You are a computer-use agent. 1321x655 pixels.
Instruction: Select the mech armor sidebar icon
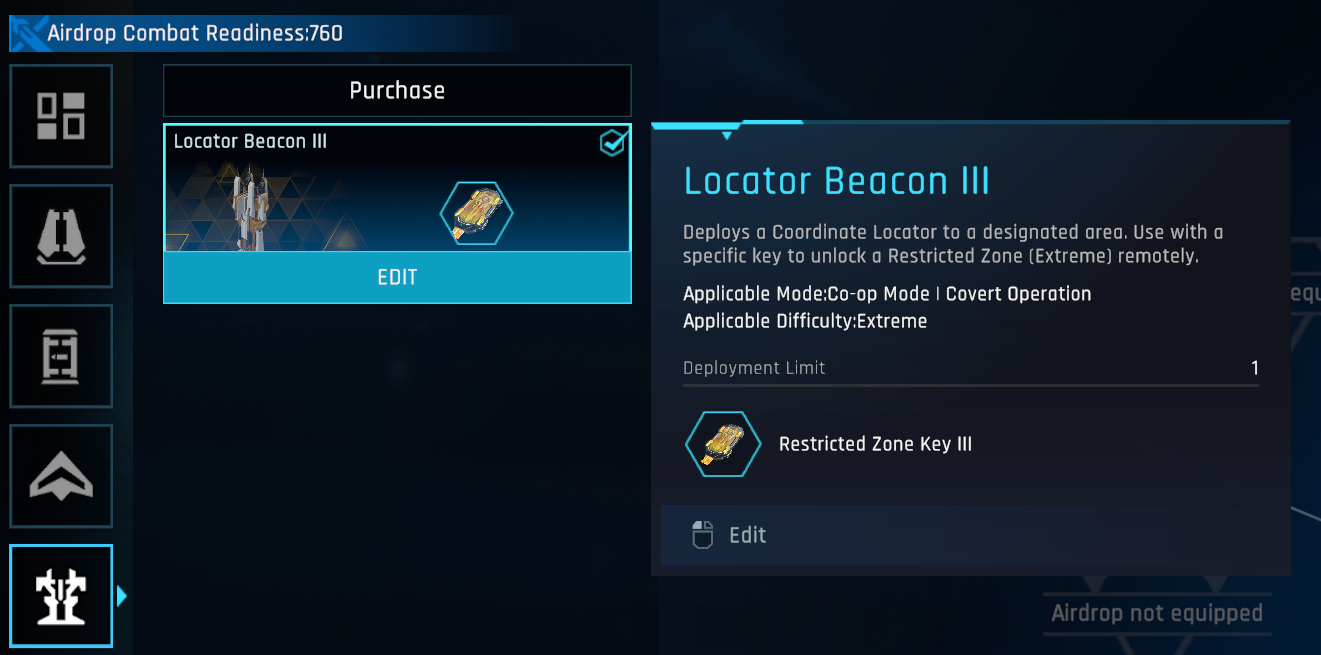(x=61, y=236)
